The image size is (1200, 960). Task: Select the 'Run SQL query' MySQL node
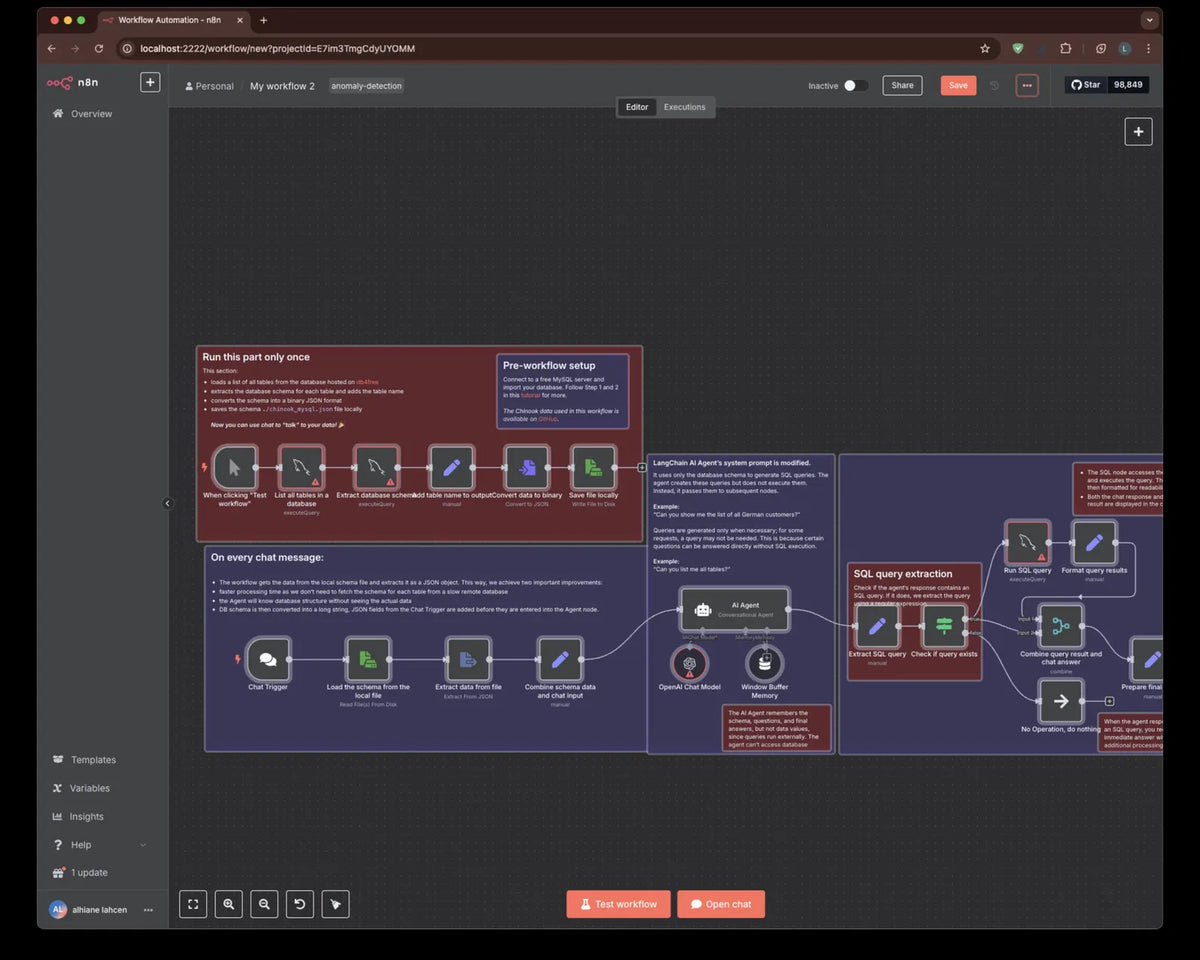click(x=1027, y=542)
